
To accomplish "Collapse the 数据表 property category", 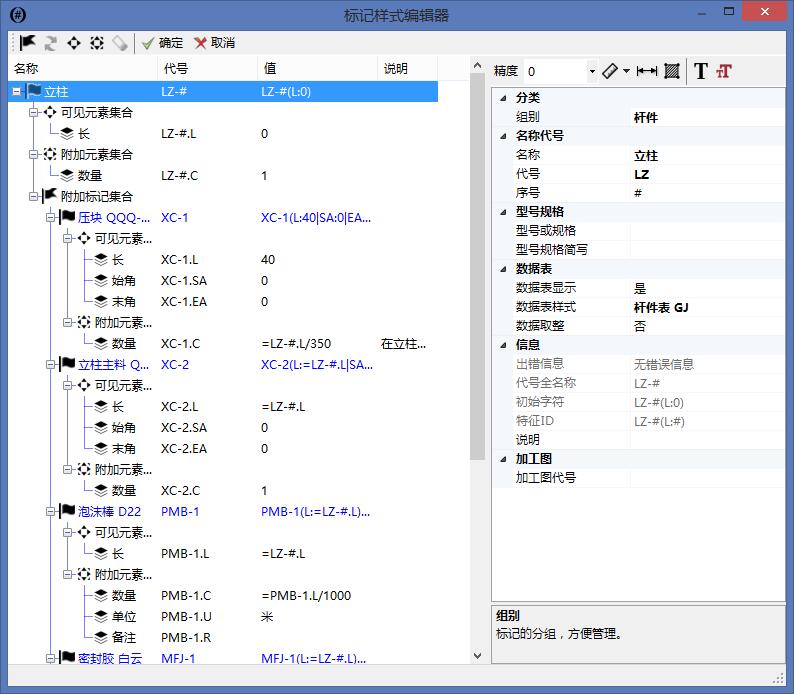I will tap(503, 269).
